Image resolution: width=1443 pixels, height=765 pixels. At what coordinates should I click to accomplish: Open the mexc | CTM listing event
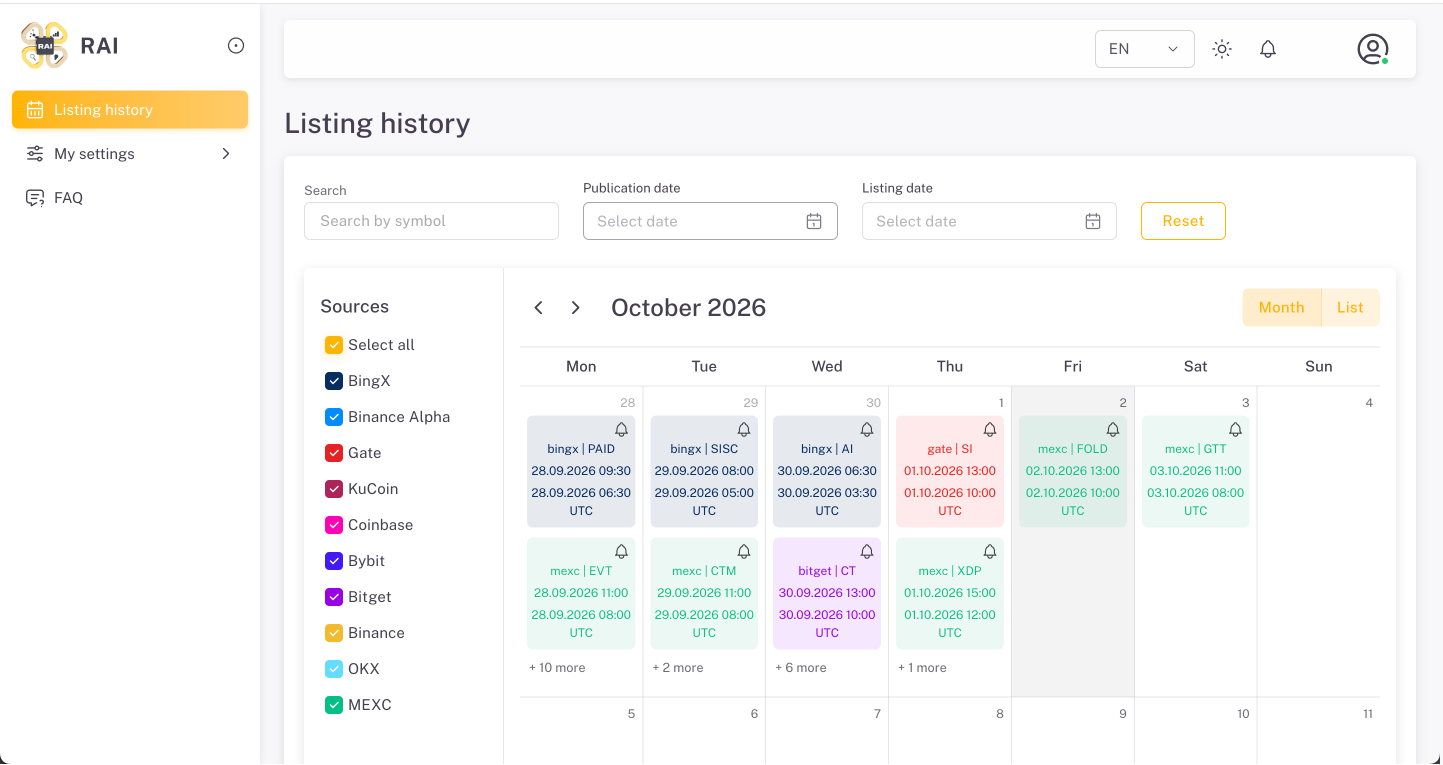704,594
